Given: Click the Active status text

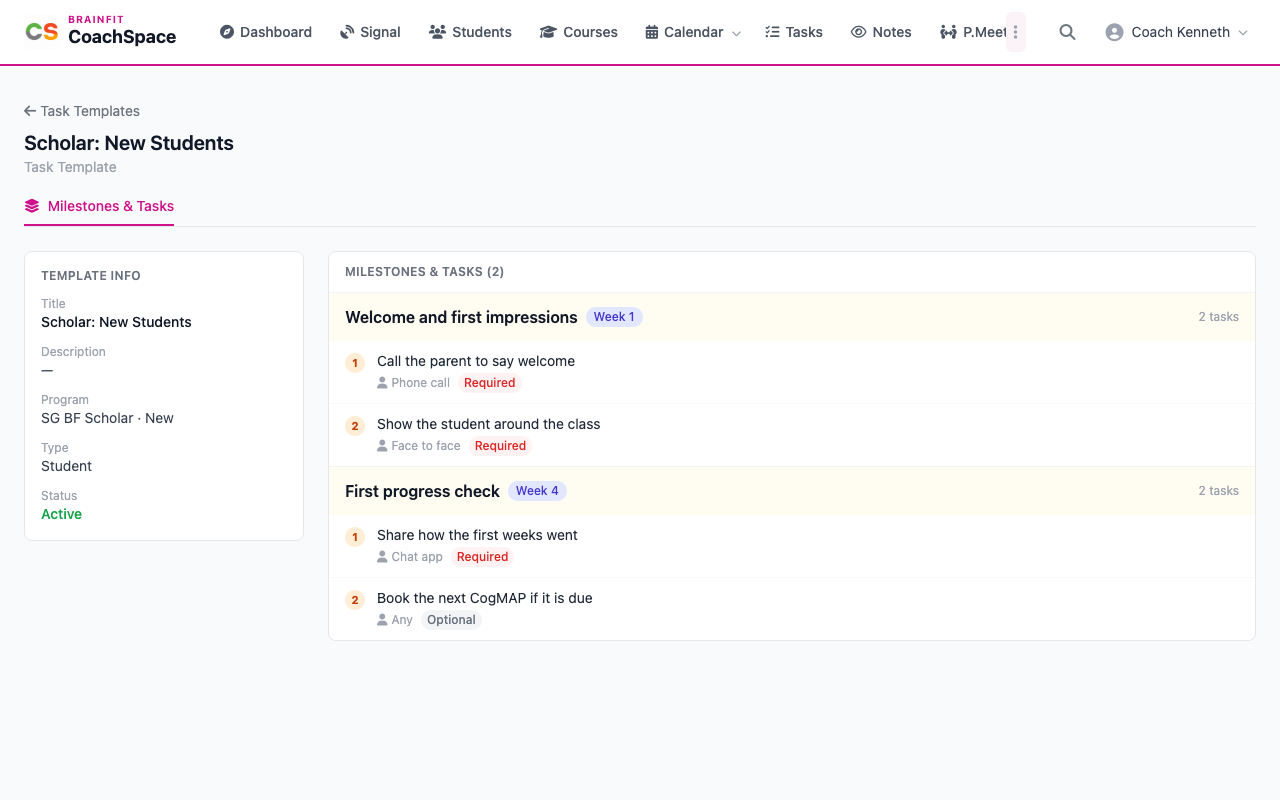Looking at the screenshot, I should tap(61, 514).
